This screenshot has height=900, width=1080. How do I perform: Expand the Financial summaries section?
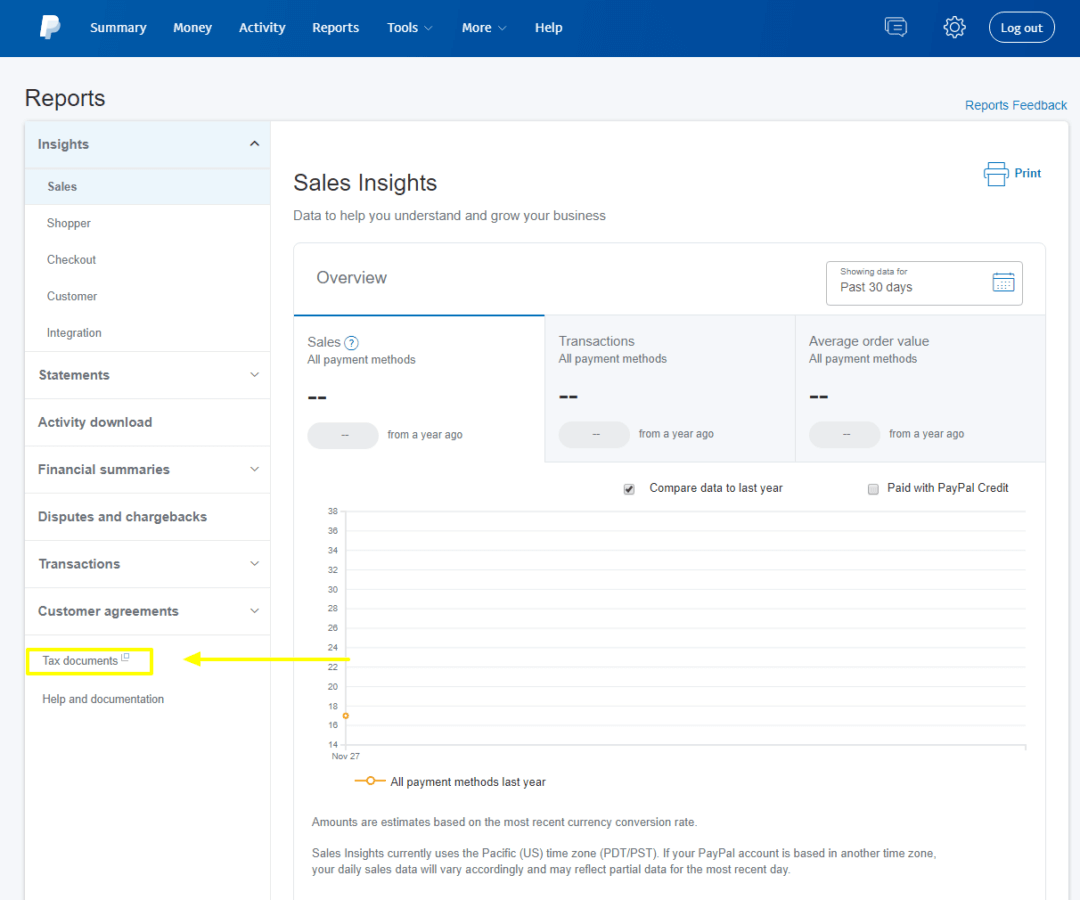[x=147, y=470]
